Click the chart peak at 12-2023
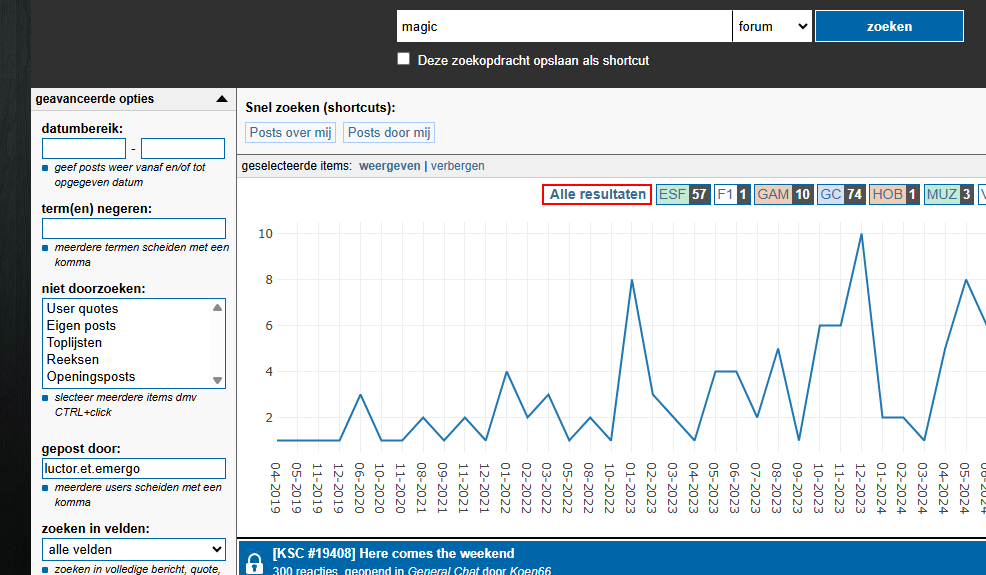 point(861,234)
